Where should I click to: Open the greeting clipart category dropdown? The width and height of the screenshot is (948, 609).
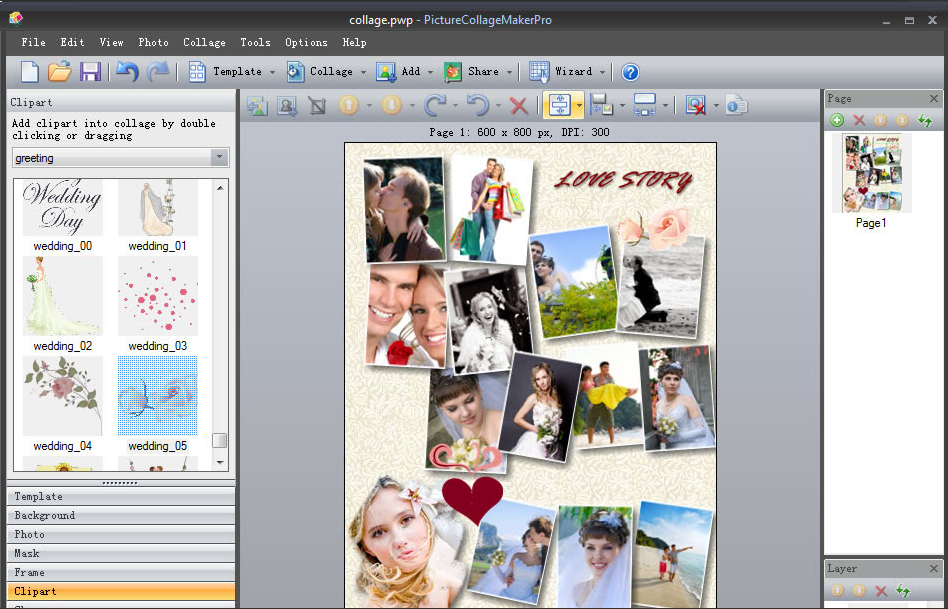tap(219, 158)
